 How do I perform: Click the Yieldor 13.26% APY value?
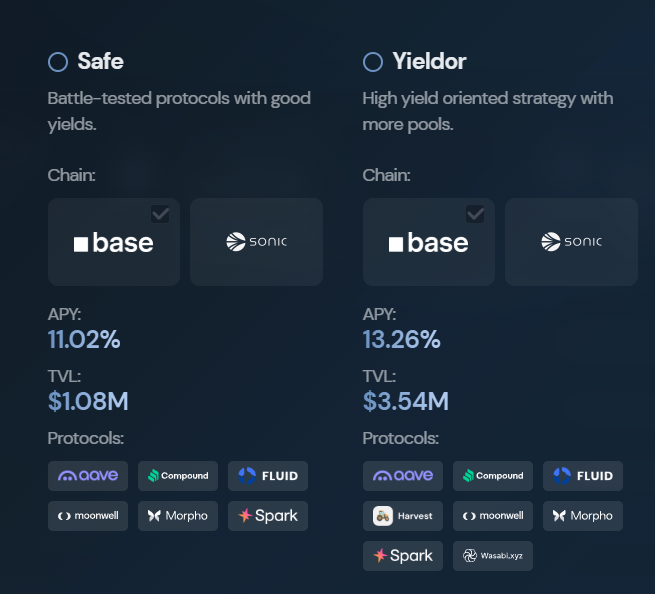401,340
